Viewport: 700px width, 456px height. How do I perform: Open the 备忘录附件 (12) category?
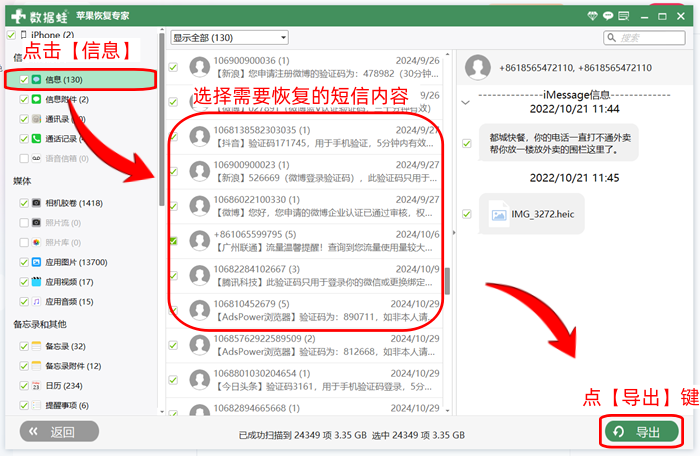coord(73,366)
